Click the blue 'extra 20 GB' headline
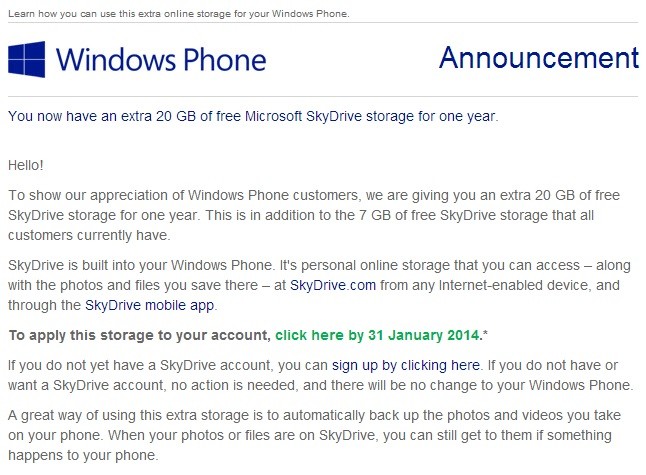646x475 pixels. [253, 116]
